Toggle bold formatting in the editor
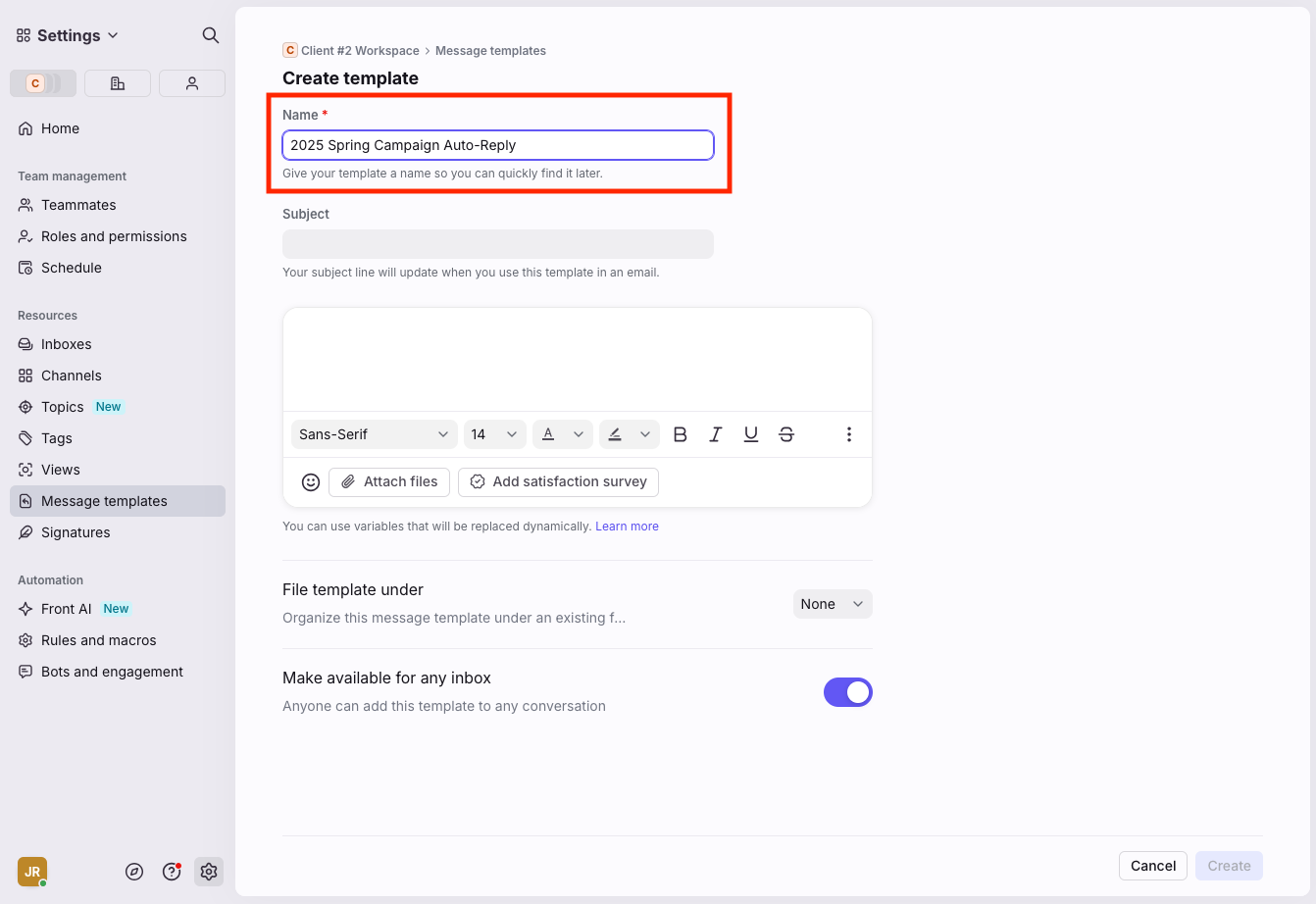The height and width of the screenshot is (904, 1316). tap(681, 434)
